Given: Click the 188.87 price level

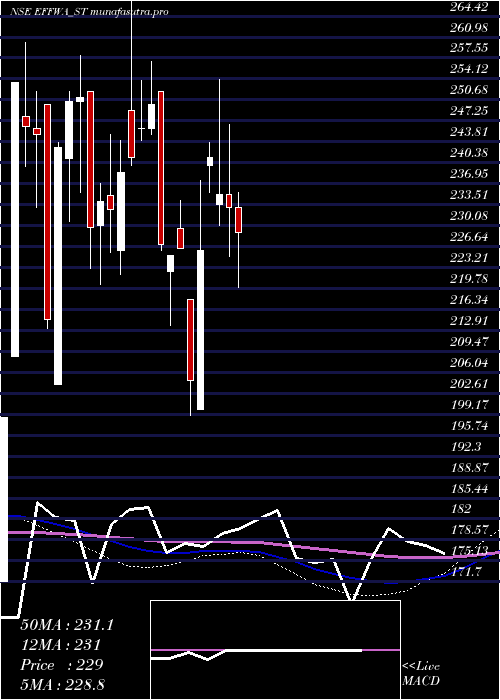Looking at the screenshot, I should click(468, 467).
